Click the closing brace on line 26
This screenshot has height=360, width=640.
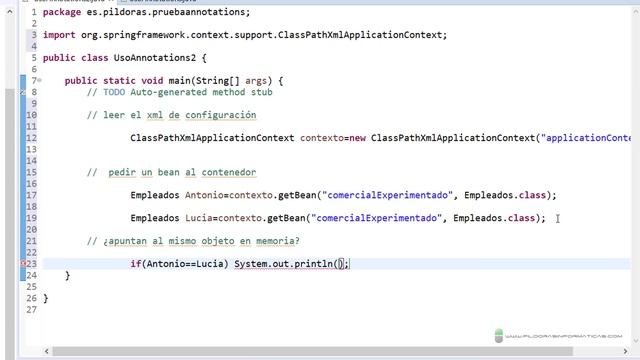click(x=46, y=298)
